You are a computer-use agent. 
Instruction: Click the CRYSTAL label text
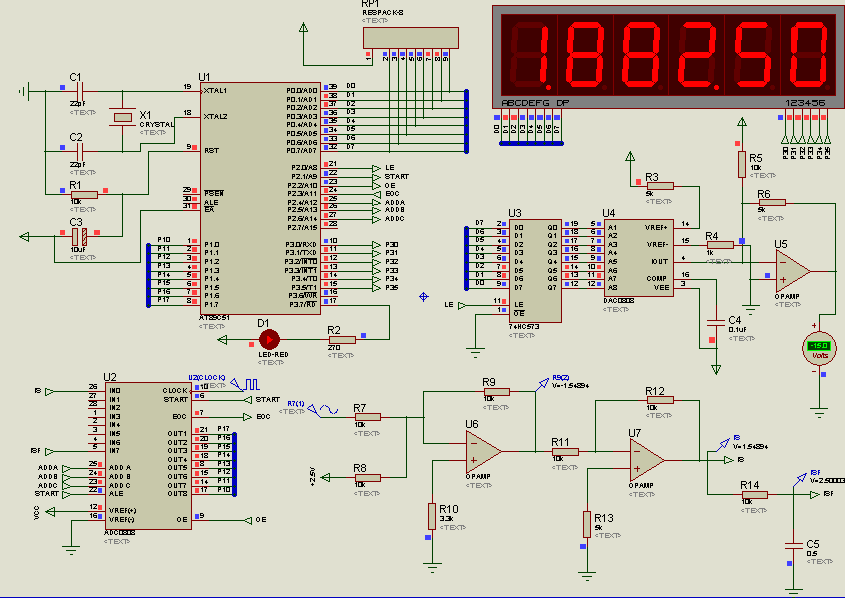click(157, 124)
